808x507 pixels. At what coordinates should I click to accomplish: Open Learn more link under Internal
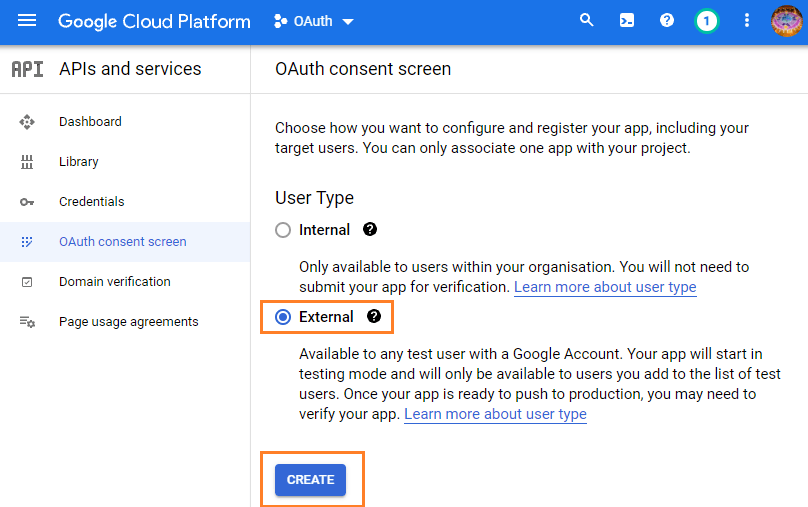[605, 287]
